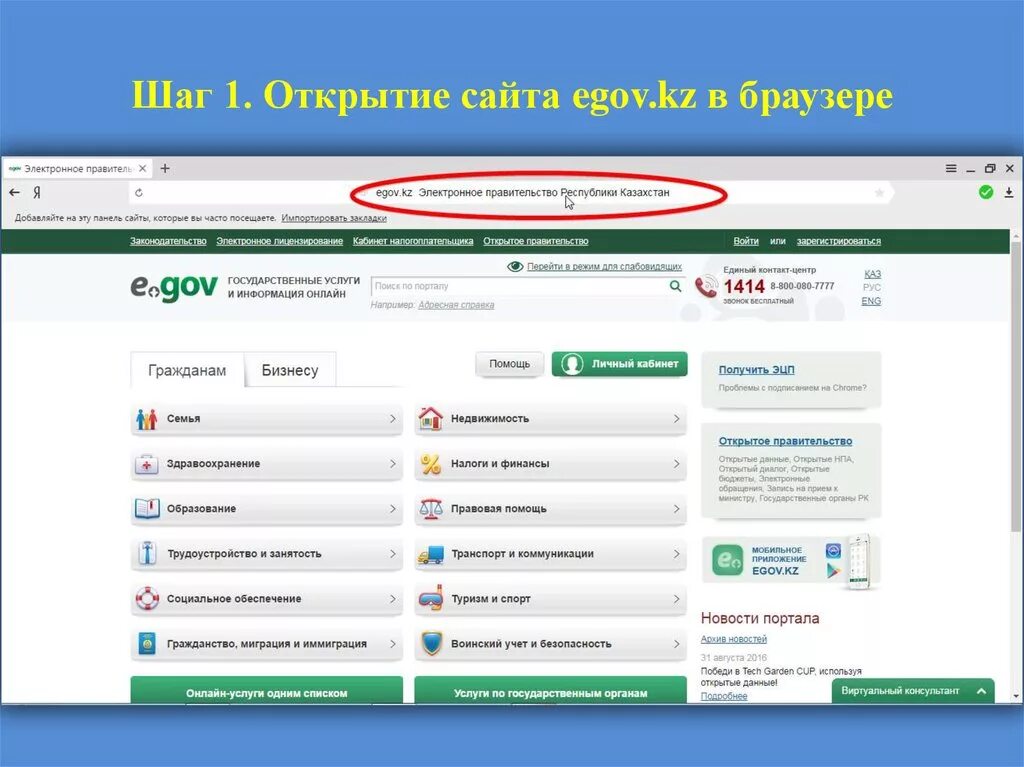1024x767 pixels.
Task: Click the Здравоохранение medical kit icon
Action: coord(147,464)
